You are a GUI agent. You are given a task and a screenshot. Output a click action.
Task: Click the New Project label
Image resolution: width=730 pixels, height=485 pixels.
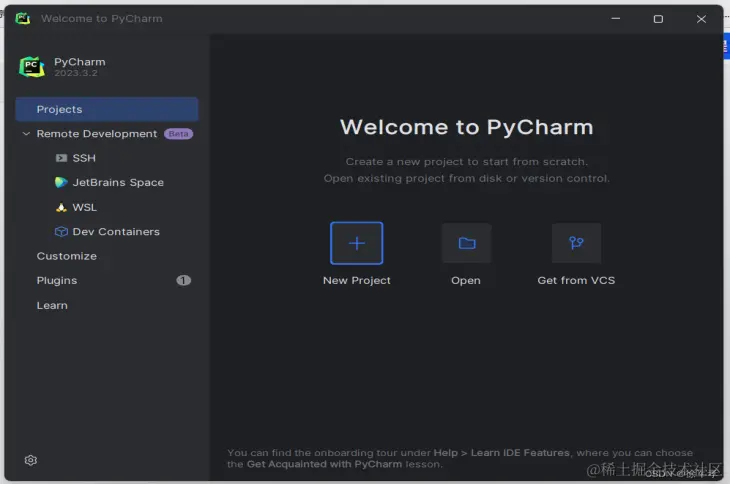357,280
